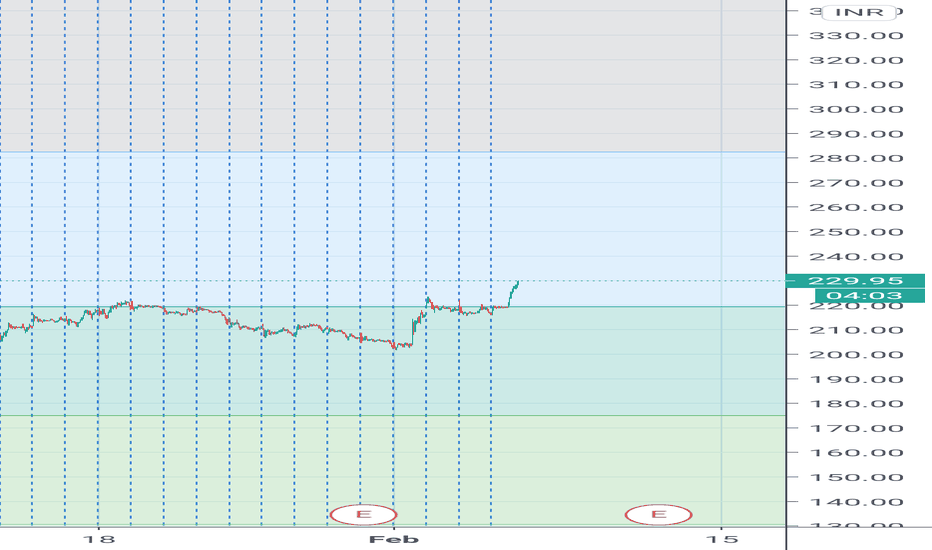Click the 170.00 price axis label
Screen dimensions: 932x550
tap(856, 429)
